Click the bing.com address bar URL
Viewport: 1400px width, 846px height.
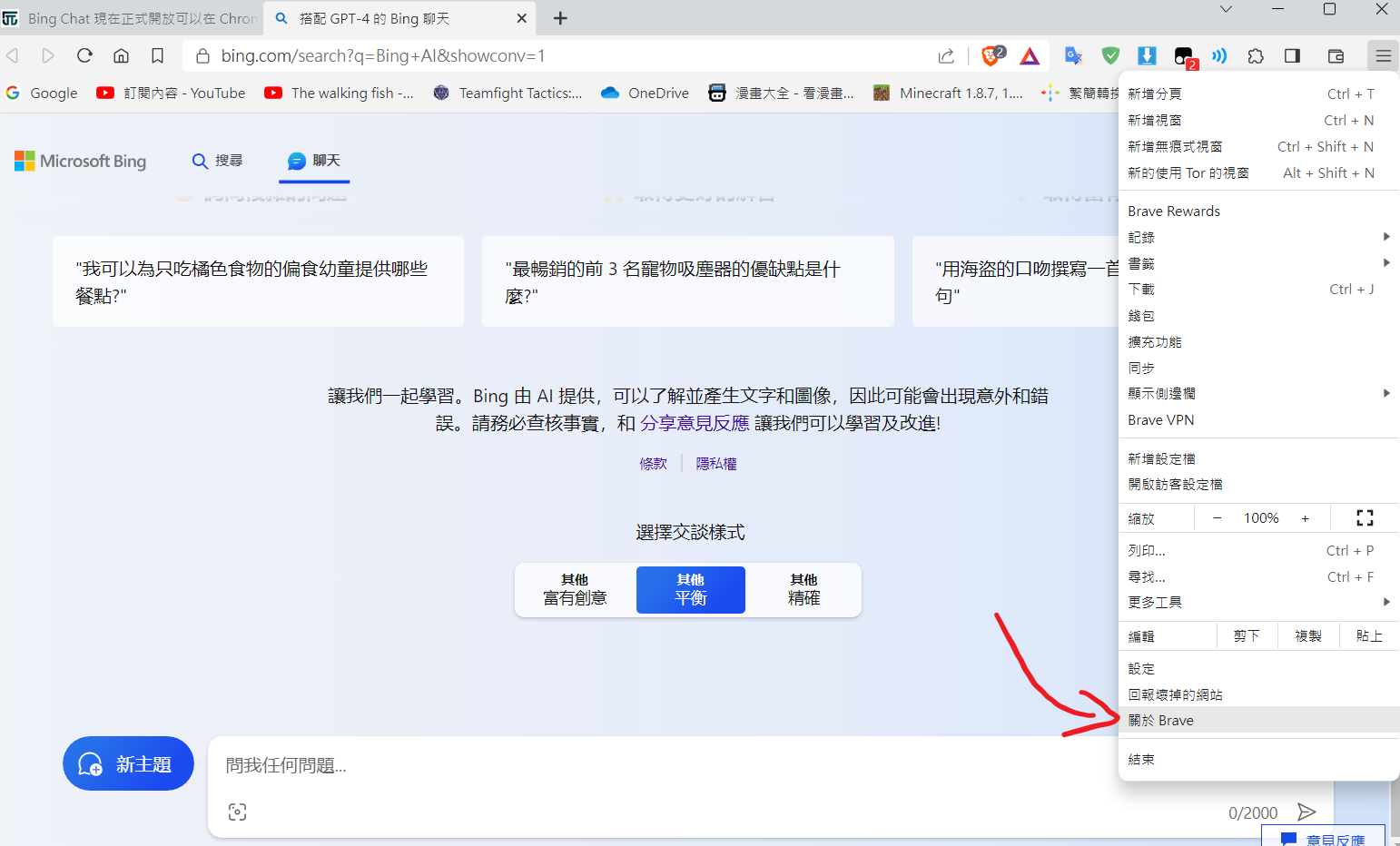383,56
